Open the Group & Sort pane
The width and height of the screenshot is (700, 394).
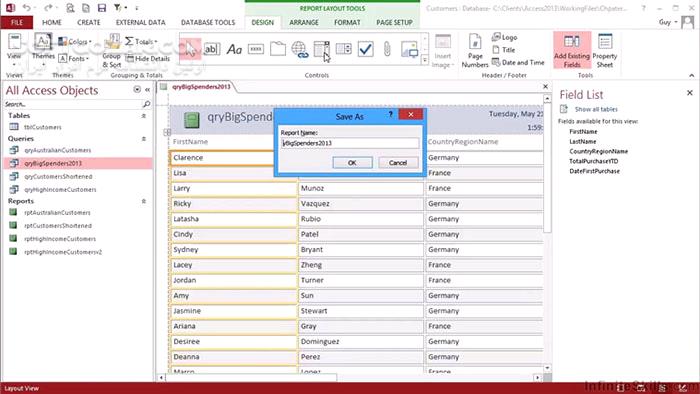(112, 51)
